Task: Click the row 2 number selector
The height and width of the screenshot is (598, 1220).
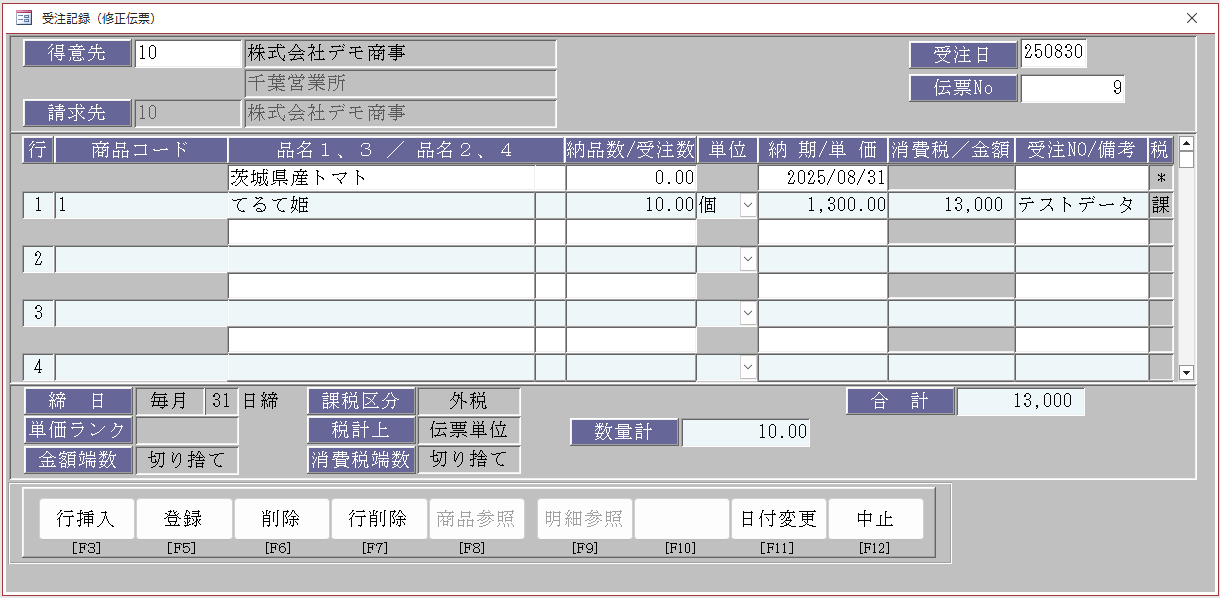Action: click(x=38, y=259)
